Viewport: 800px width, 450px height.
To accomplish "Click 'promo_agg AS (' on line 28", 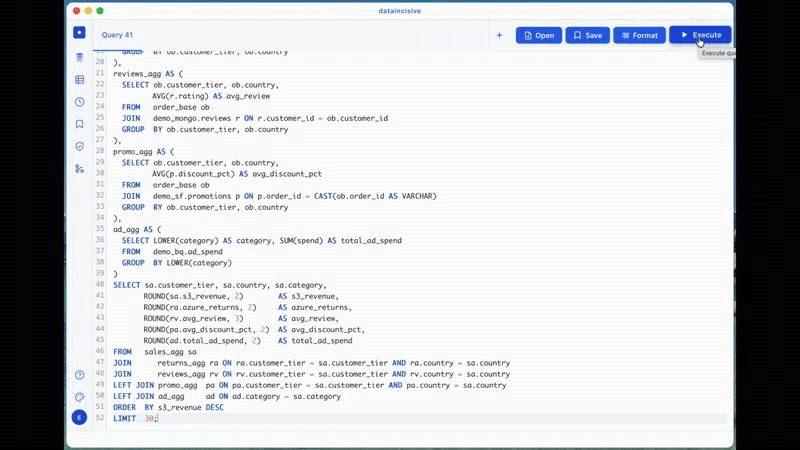I will pos(143,152).
